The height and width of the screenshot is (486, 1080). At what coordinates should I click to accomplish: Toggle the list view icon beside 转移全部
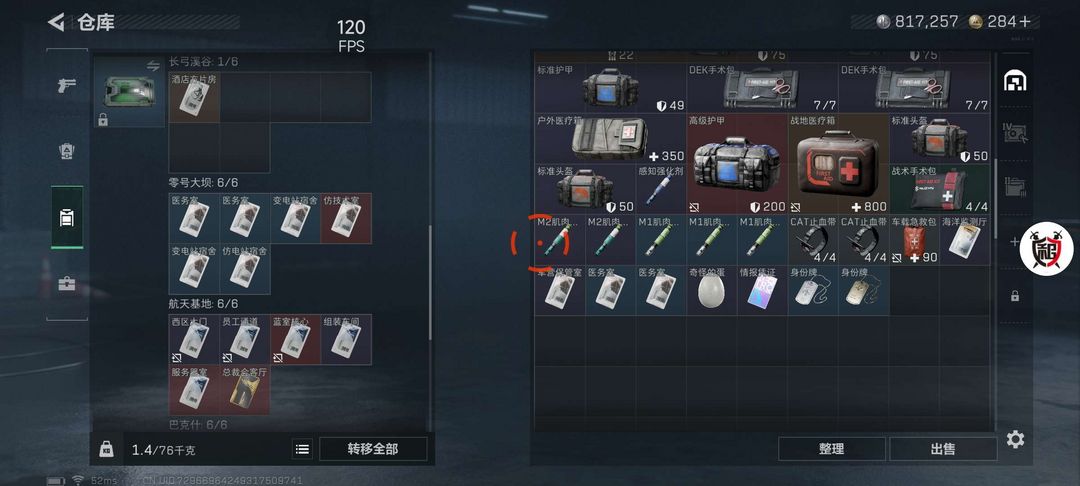302,449
